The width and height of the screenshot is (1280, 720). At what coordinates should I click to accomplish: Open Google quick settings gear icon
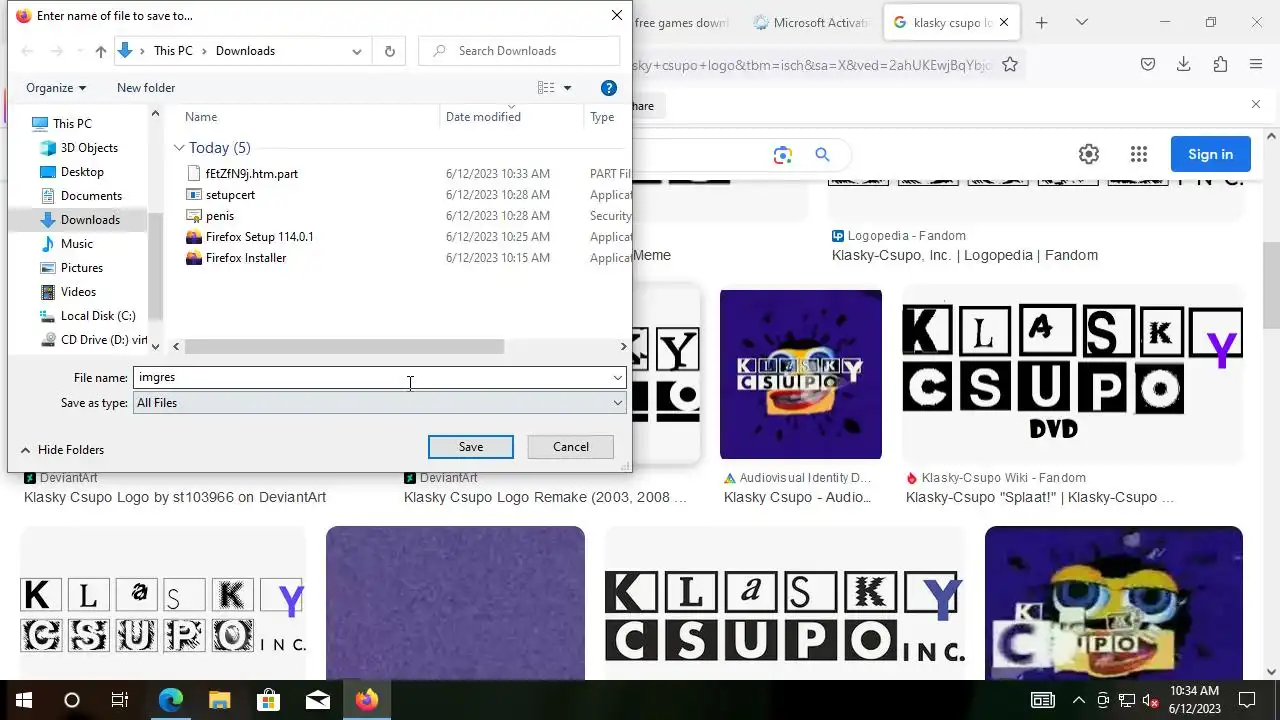(x=1089, y=154)
